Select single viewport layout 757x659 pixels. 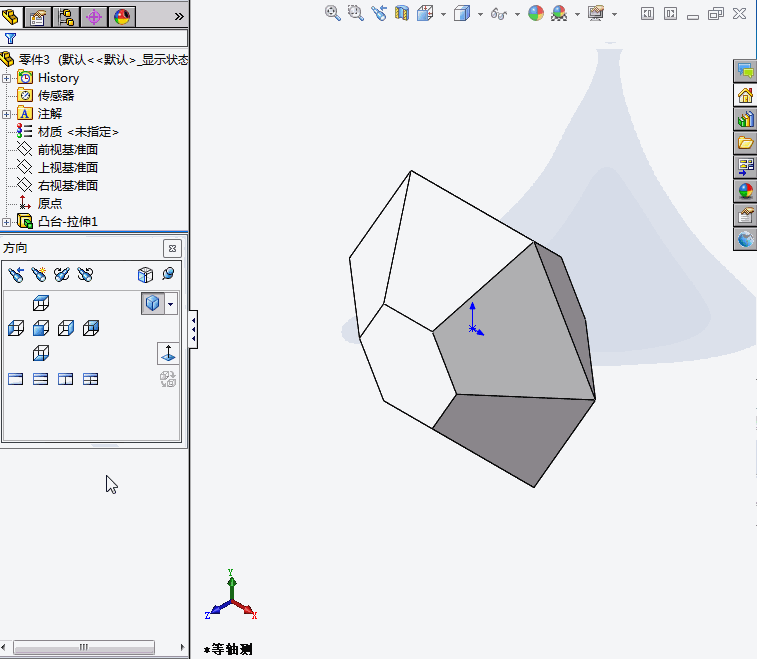[15, 379]
